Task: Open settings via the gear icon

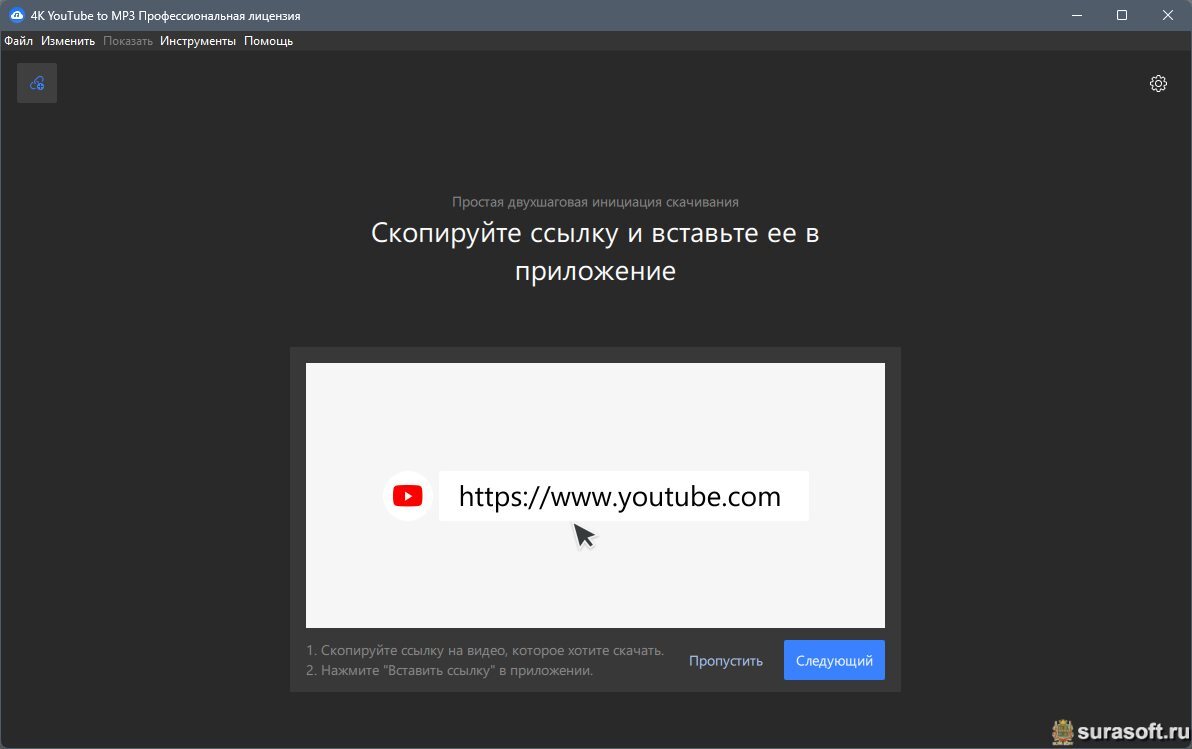Action: click(x=1158, y=84)
